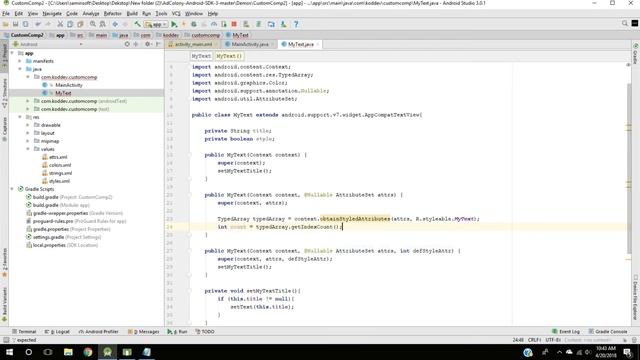The width and height of the screenshot is (640, 360).
Task: Open the File menu
Action: pos(6,13)
